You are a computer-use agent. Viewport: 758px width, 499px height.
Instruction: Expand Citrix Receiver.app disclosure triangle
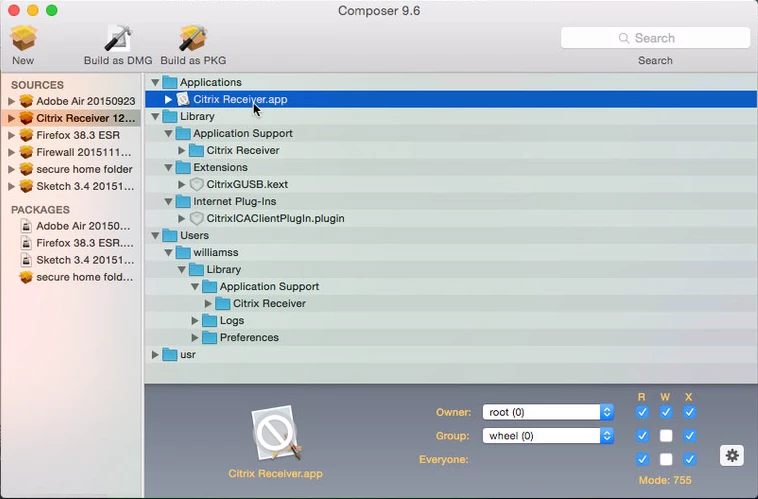(168, 99)
